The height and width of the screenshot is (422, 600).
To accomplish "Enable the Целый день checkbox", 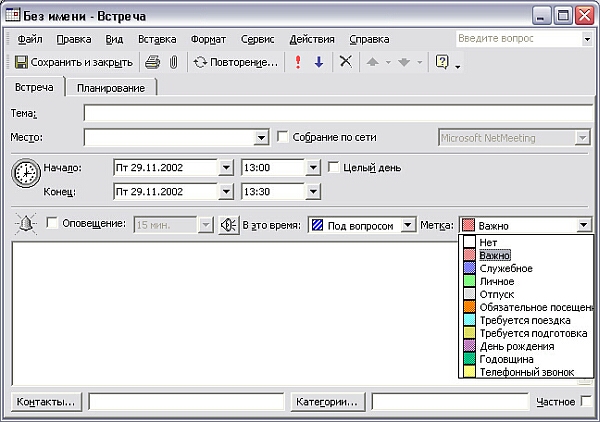I will pos(335,167).
